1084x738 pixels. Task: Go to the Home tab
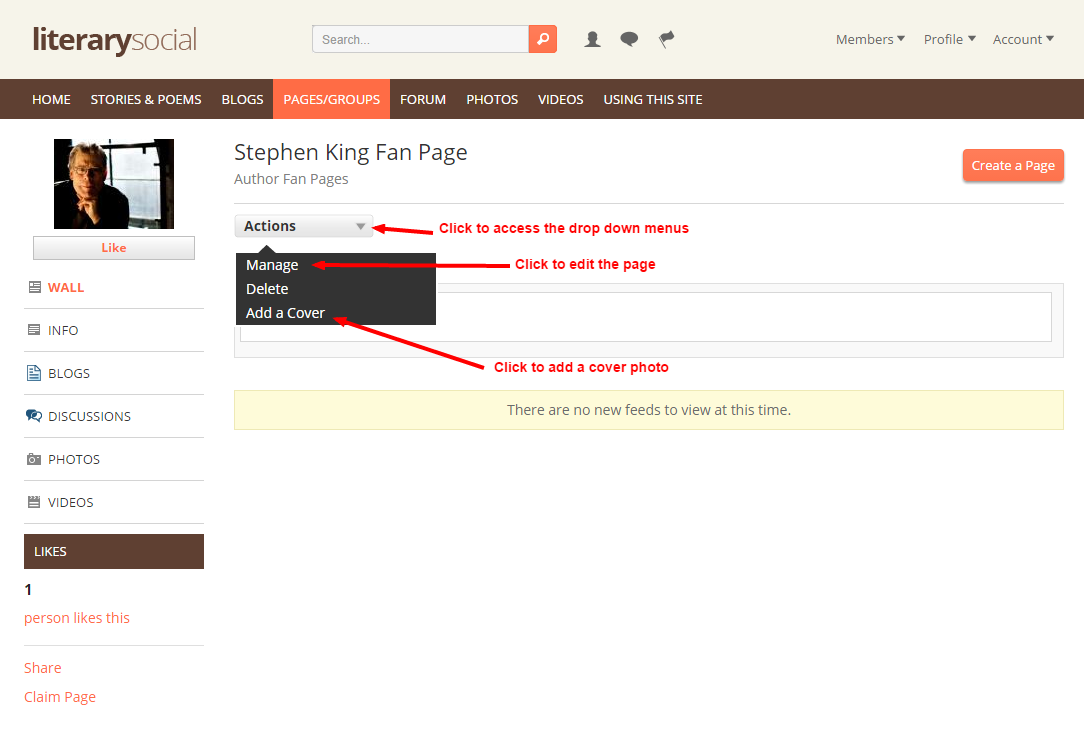(x=51, y=100)
